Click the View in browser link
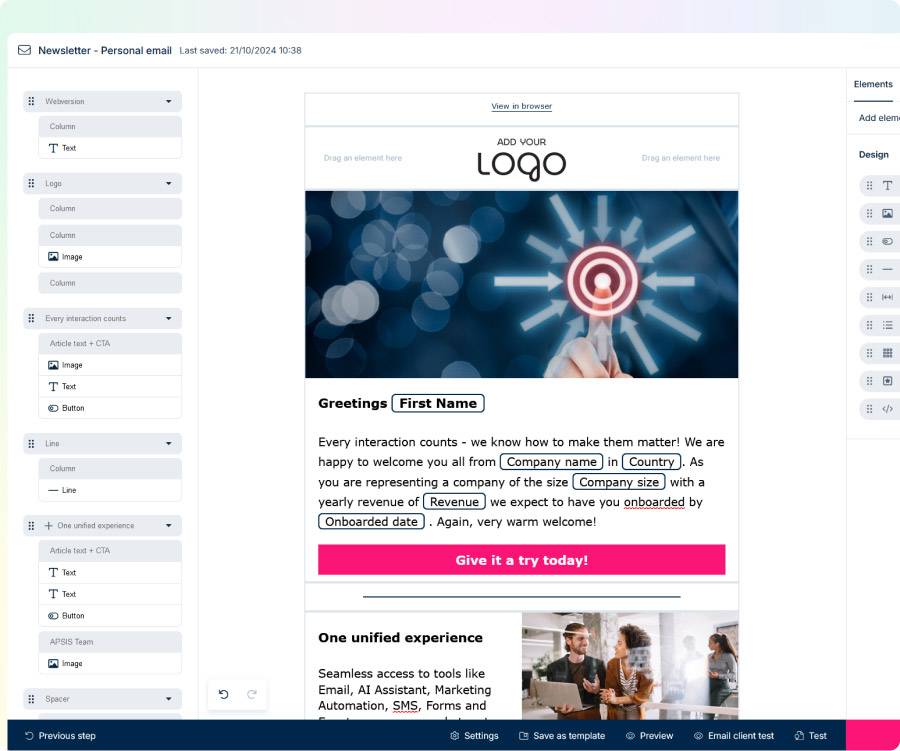Image resolution: width=900 pixels, height=751 pixels. [x=521, y=107]
